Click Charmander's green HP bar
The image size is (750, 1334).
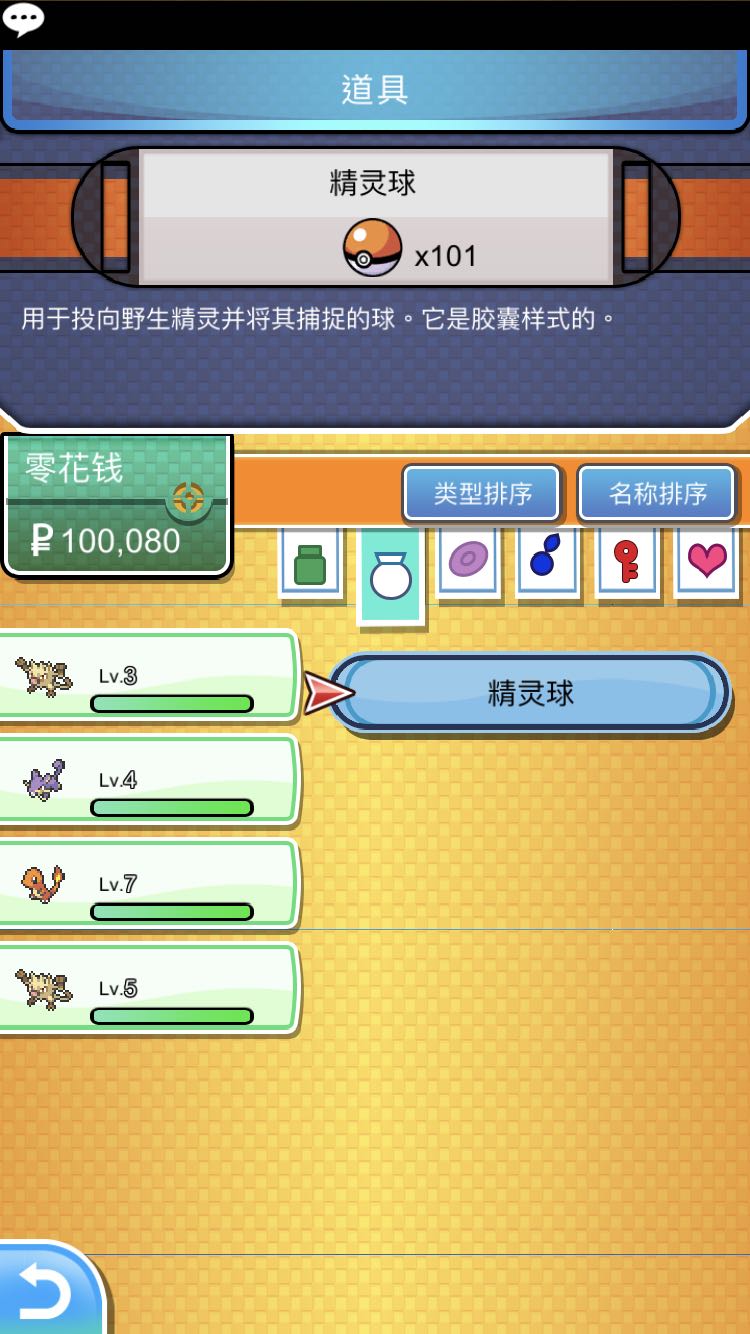172,912
